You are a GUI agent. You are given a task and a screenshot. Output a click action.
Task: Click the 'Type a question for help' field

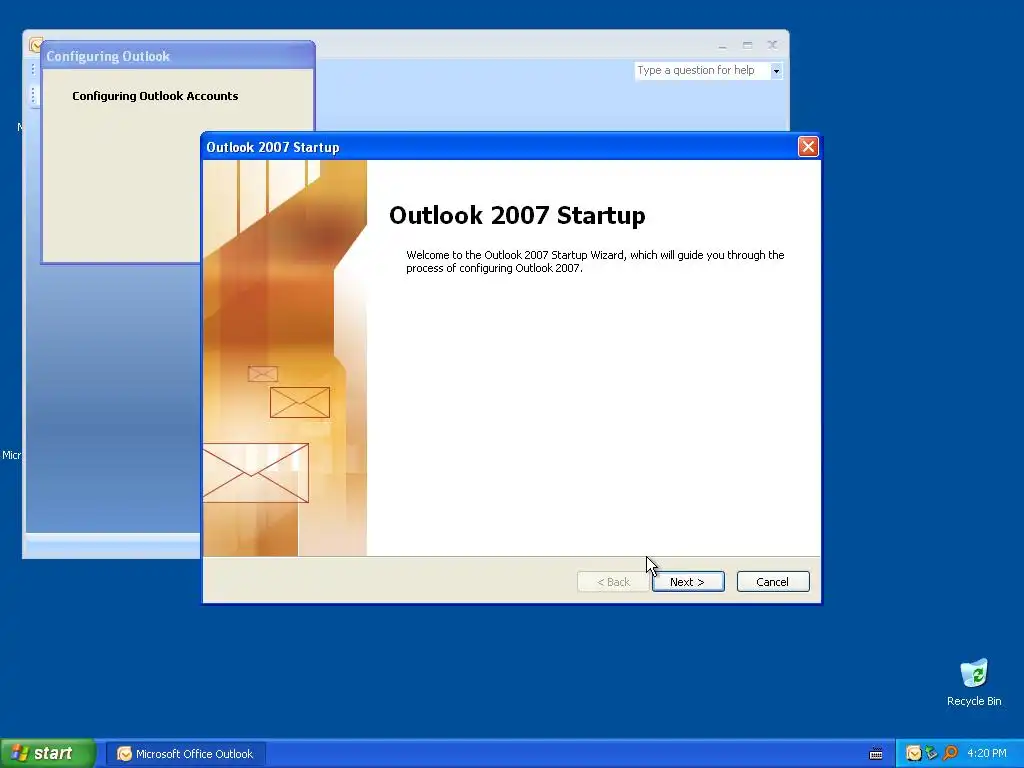tap(702, 70)
